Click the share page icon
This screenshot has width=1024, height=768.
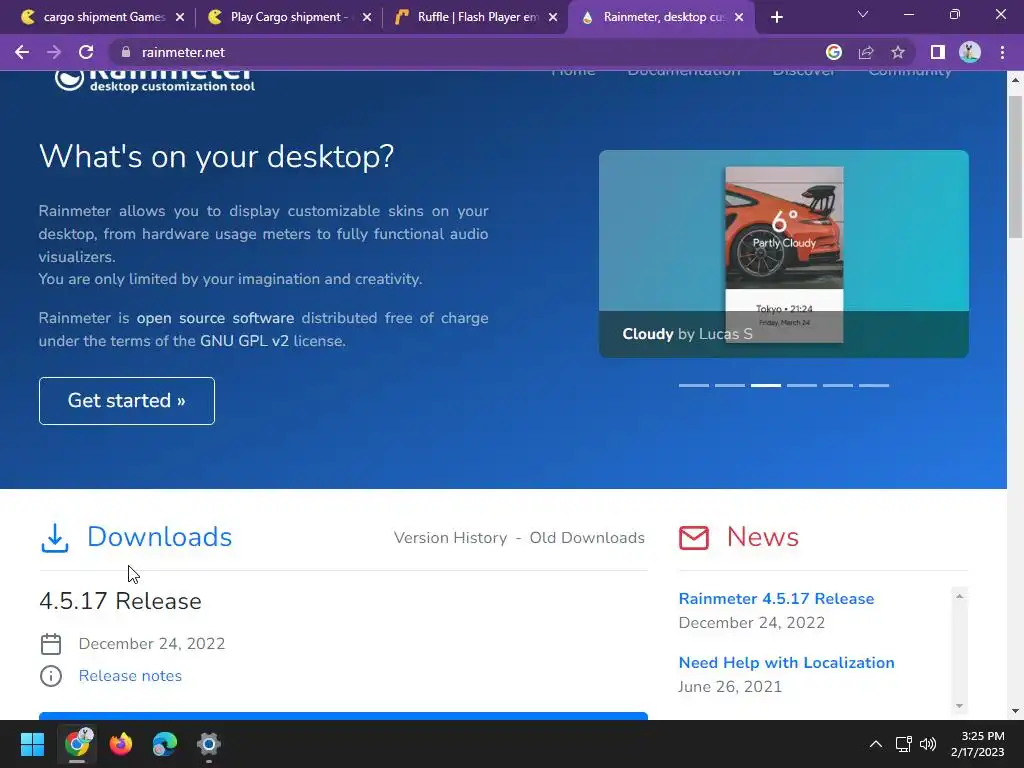click(866, 52)
